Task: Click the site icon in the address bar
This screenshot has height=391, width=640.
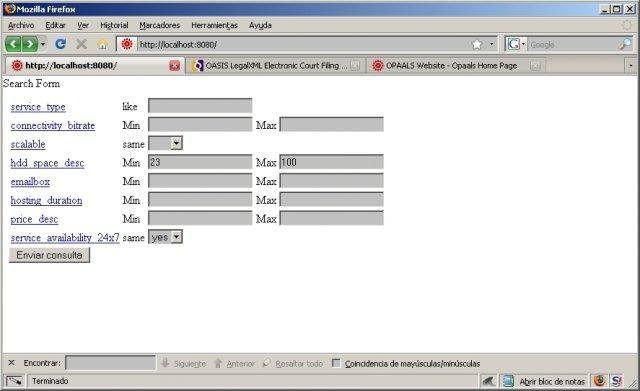Action: (x=127, y=44)
